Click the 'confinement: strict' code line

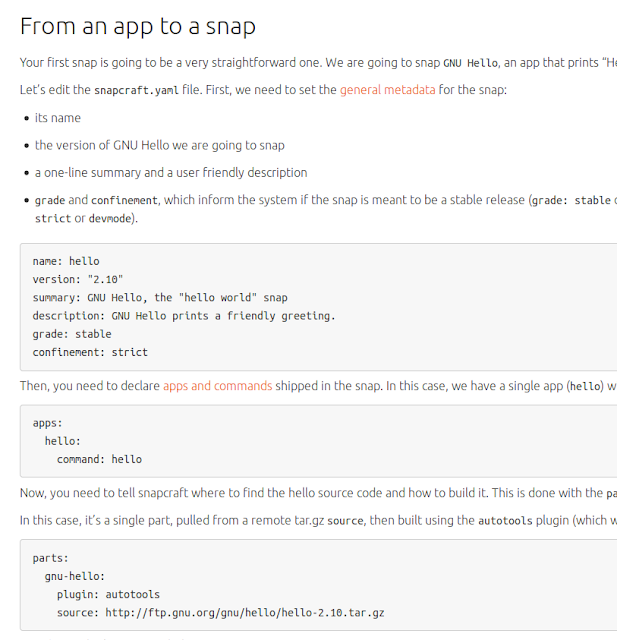[90, 352]
